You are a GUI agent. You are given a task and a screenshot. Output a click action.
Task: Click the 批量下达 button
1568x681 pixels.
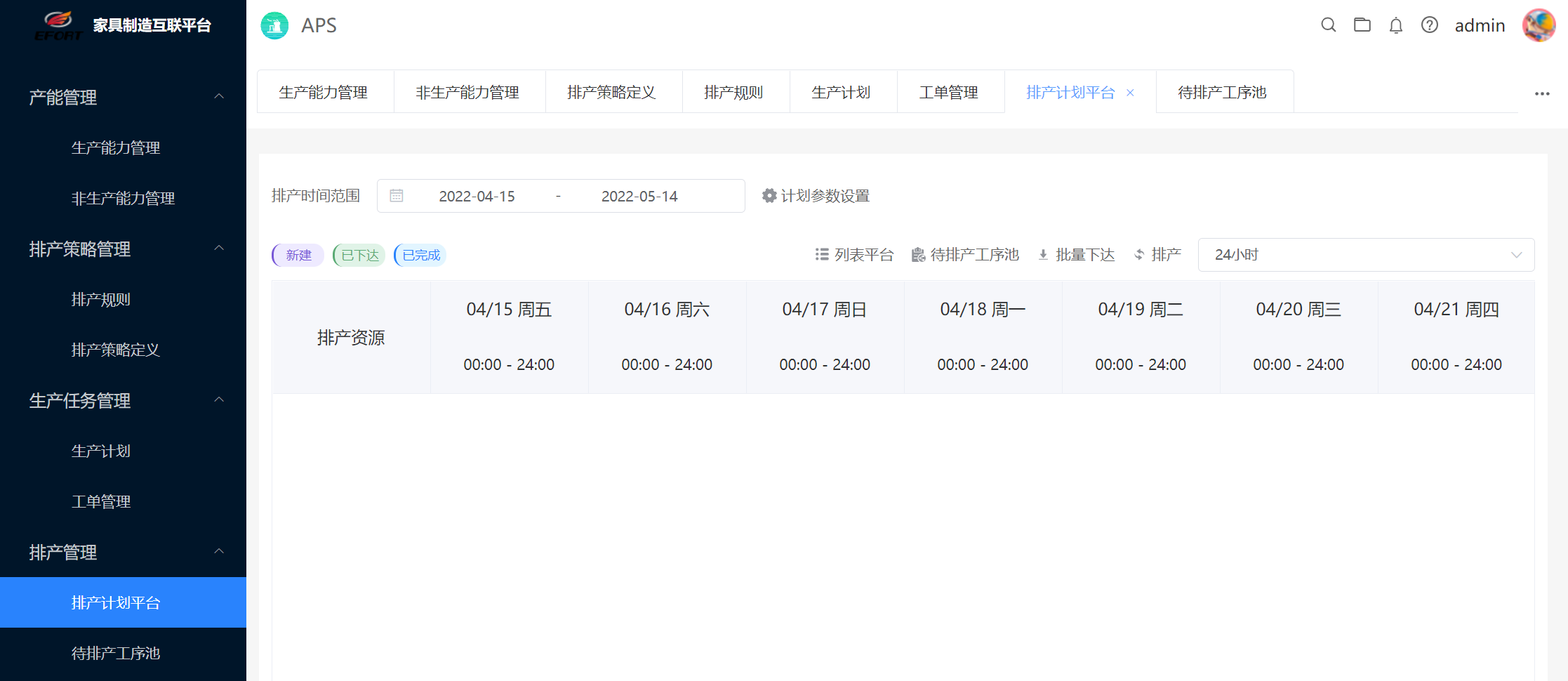(1076, 255)
